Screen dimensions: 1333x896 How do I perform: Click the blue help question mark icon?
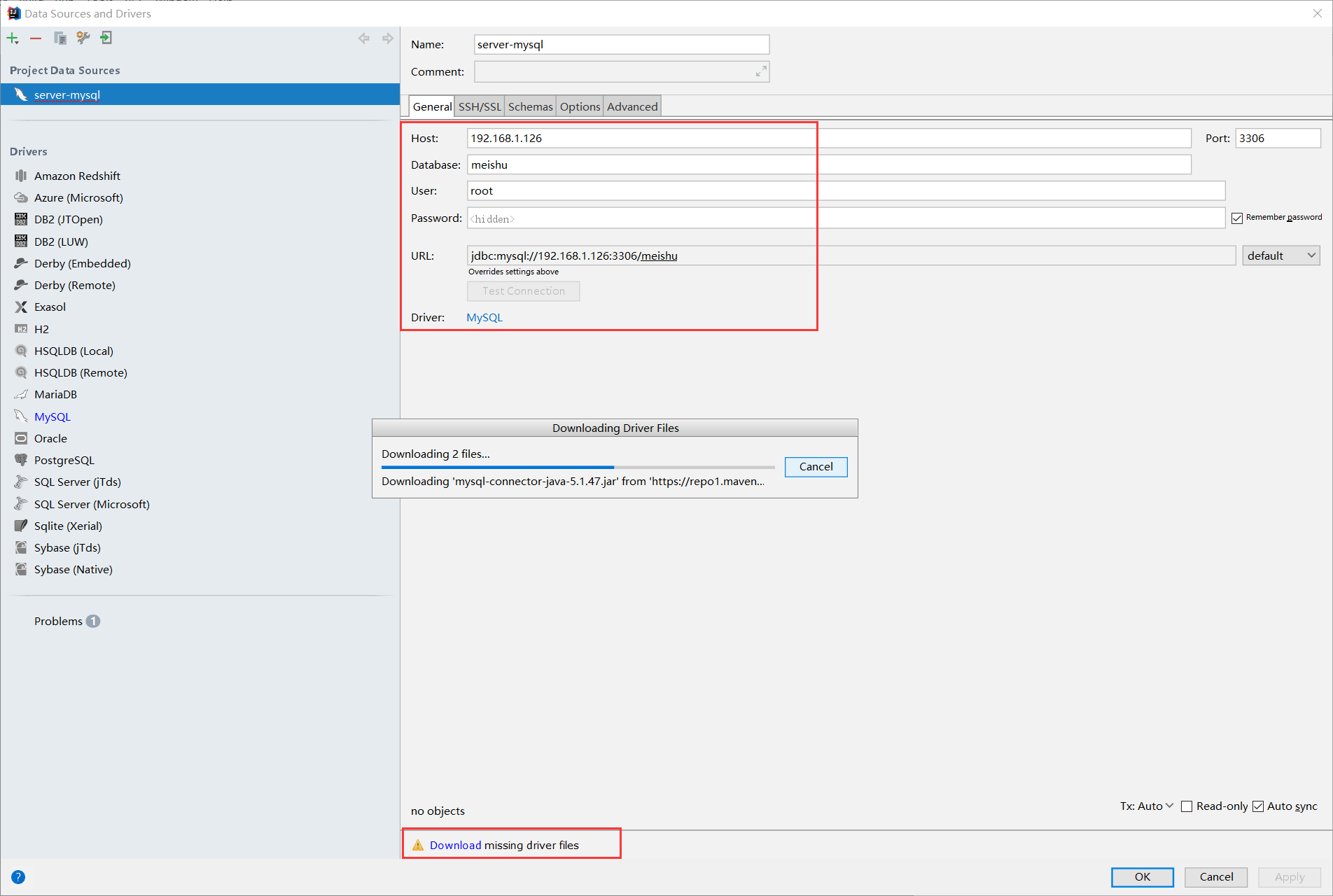(x=18, y=877)
